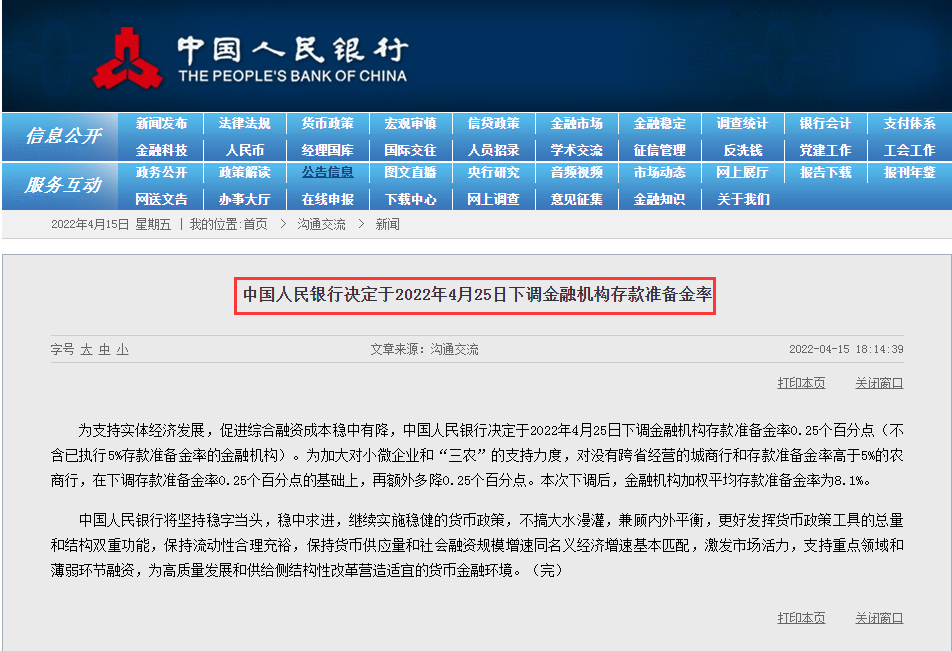Go to 沟通交流 breadcrumb link
Screen dimensions: 952x651
pos(321,225)
